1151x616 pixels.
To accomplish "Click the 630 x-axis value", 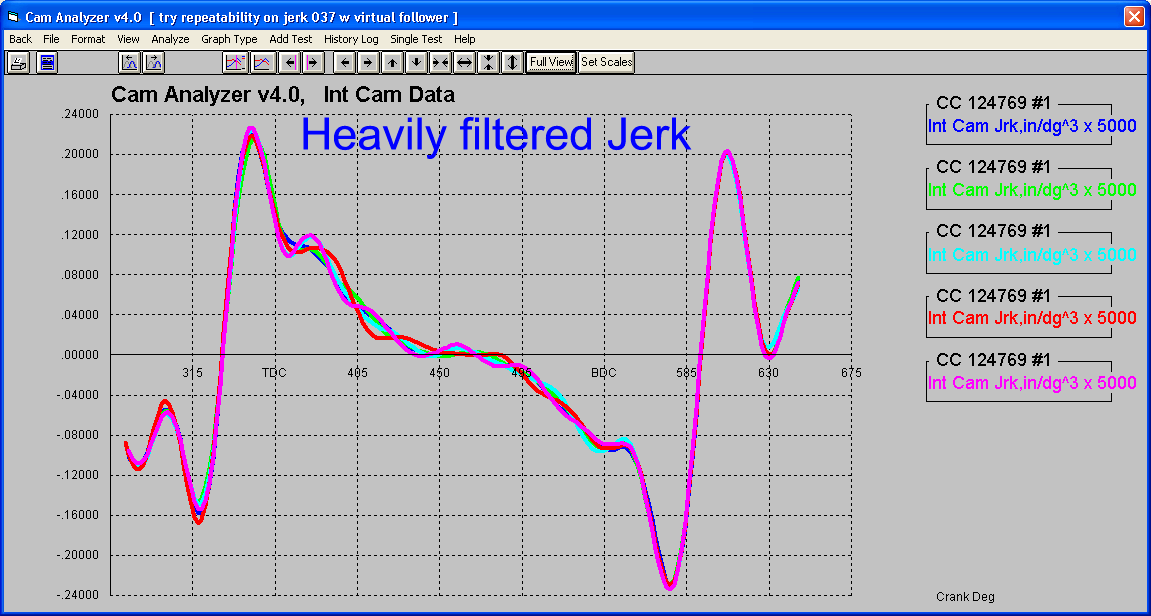I will [769, 372].
